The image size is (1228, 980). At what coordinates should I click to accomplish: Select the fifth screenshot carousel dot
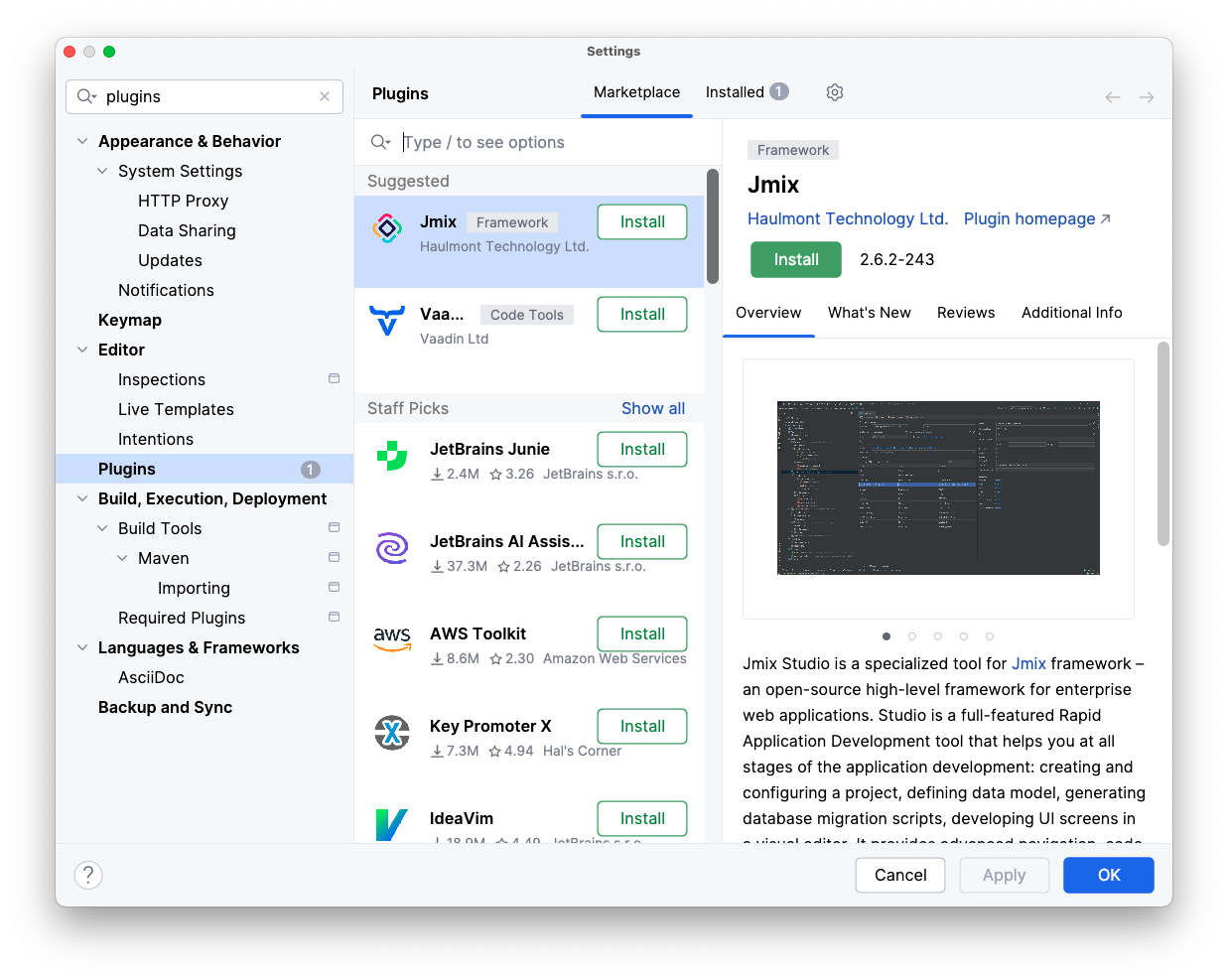(990, 636)
